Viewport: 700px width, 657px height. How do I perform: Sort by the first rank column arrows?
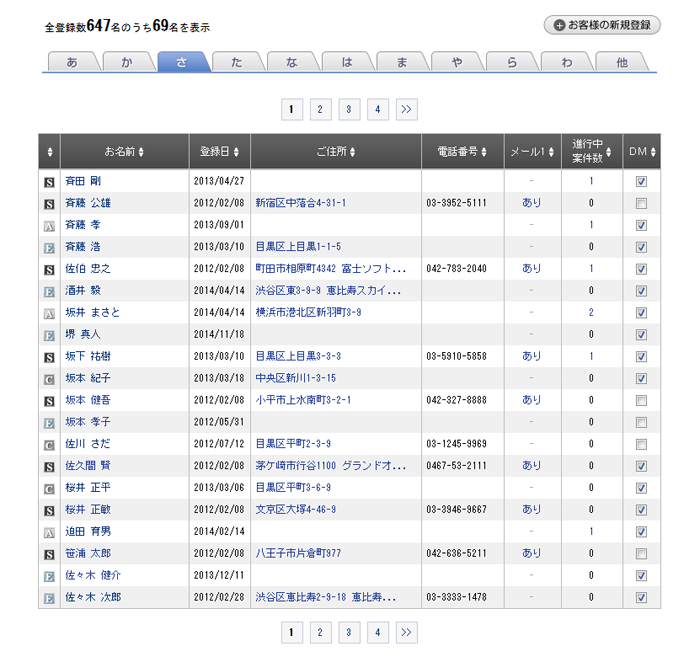point(50,152)
